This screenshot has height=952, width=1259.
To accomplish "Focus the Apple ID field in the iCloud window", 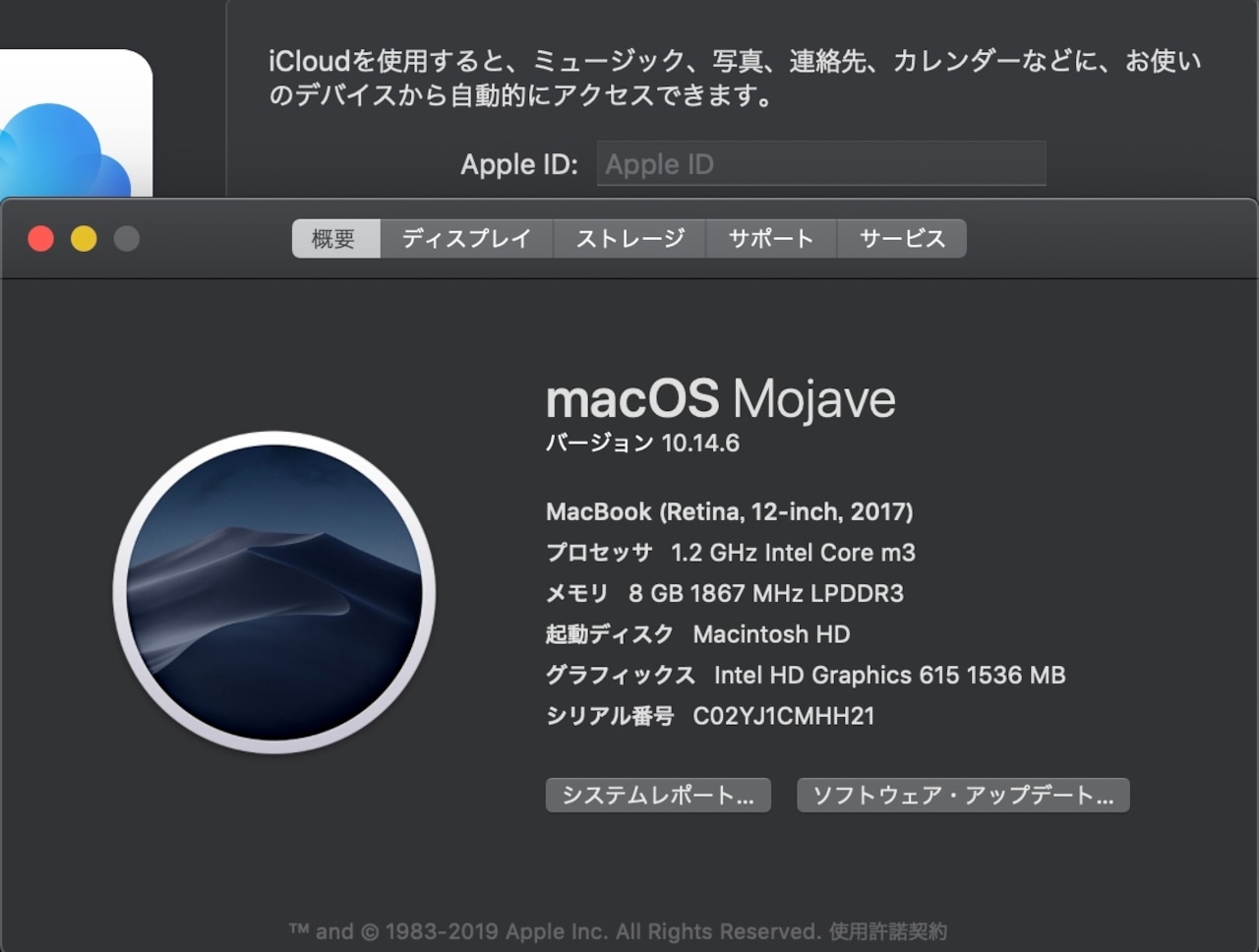I will pos(821,164).
